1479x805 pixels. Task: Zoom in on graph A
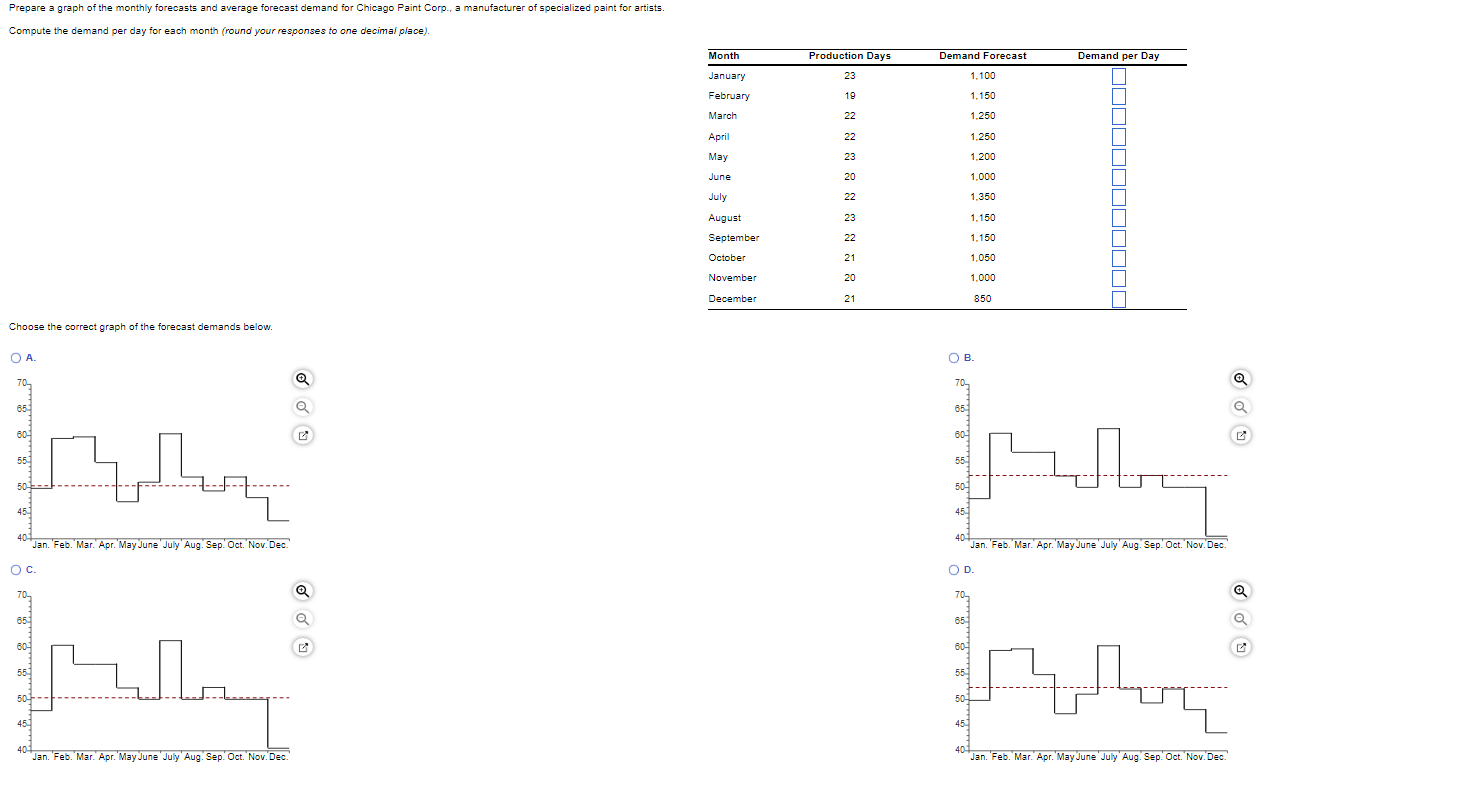point(301,379)
